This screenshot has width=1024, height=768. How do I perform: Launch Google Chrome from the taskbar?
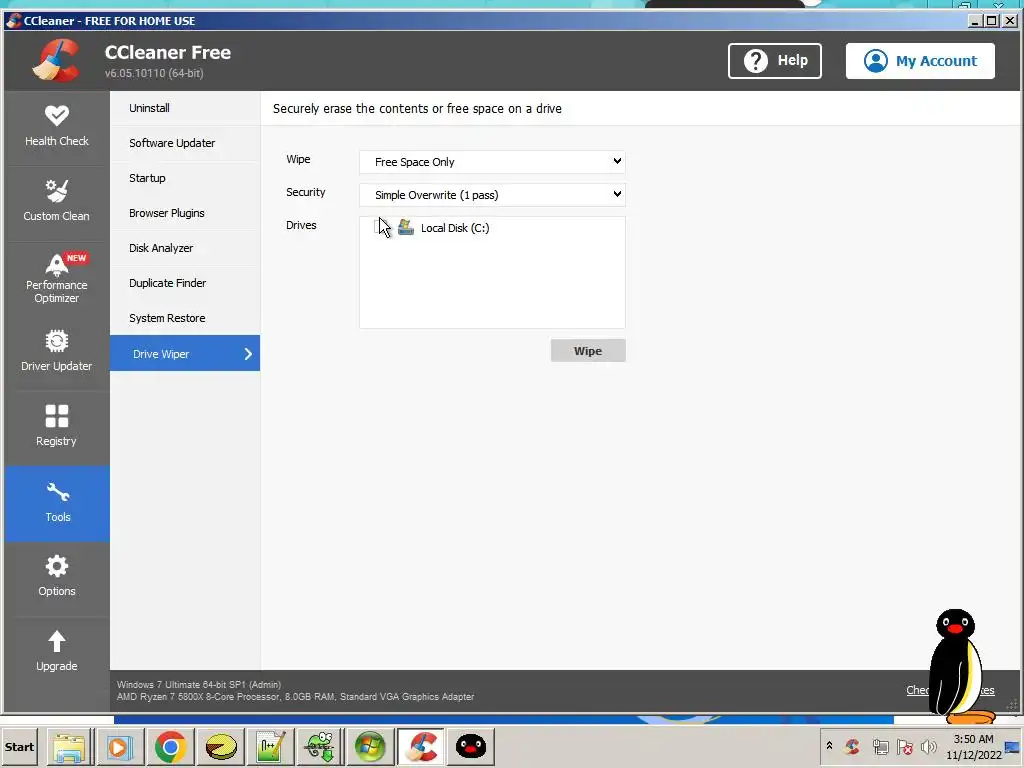point(170,746)
